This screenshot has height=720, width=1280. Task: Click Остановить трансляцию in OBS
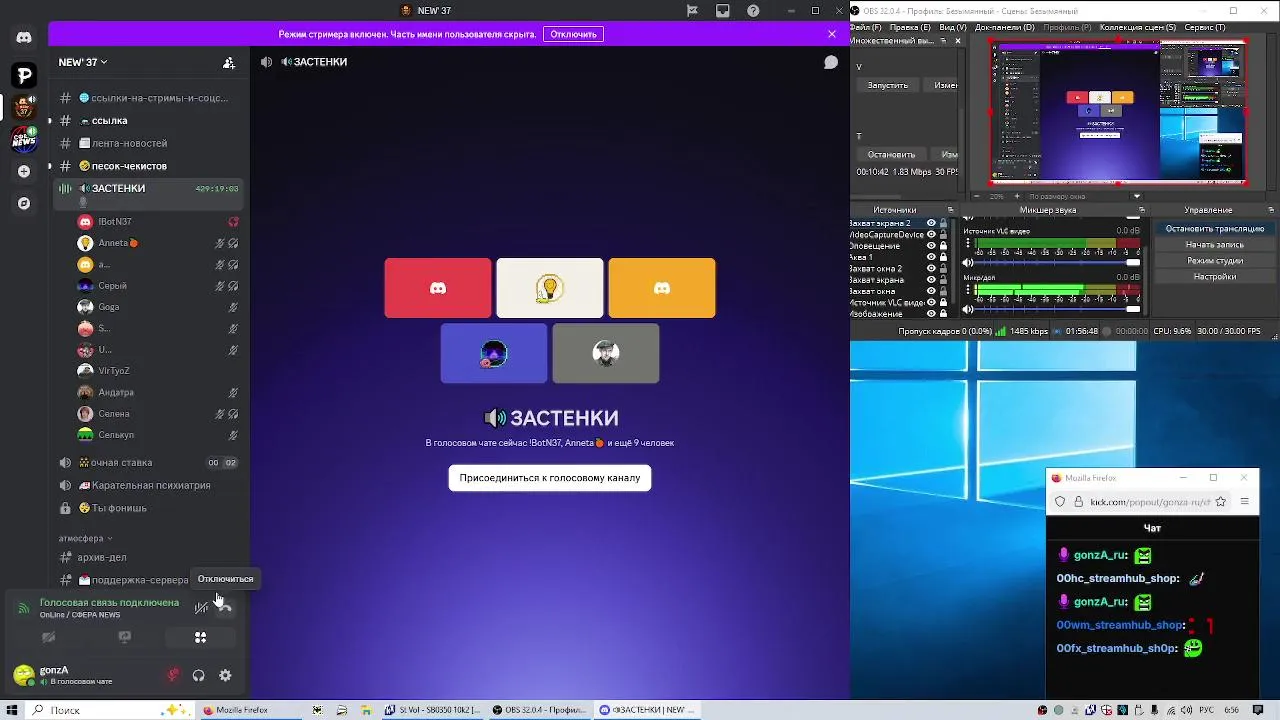click(1214, 229)
